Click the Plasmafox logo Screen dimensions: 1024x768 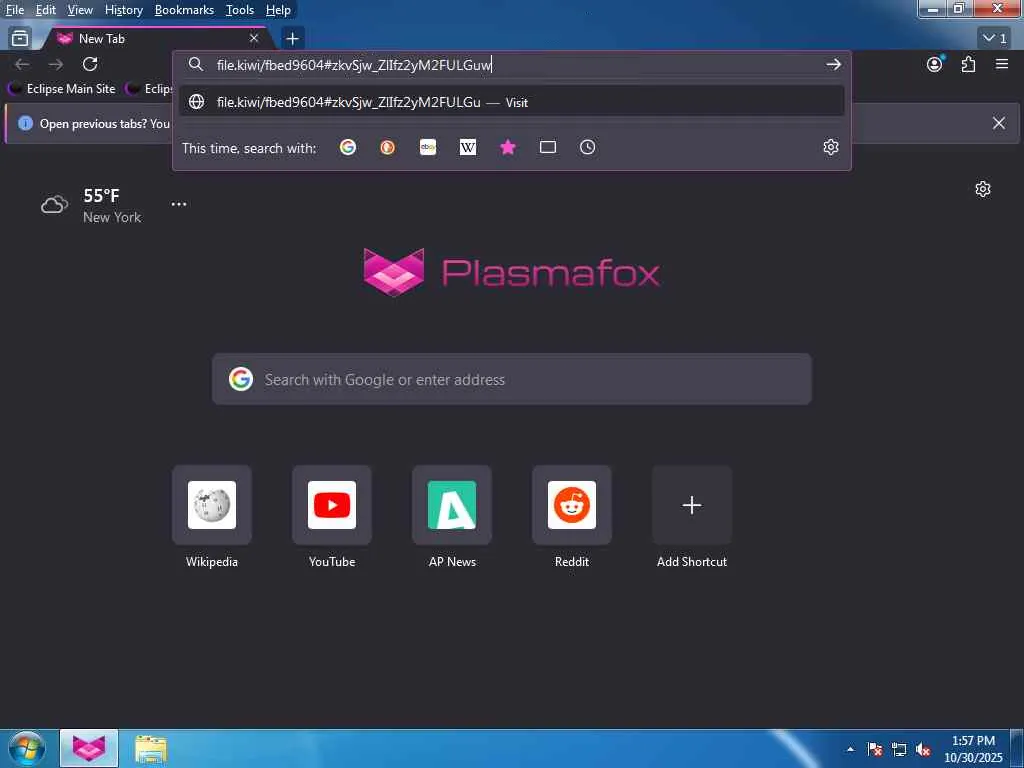(512, 272)
